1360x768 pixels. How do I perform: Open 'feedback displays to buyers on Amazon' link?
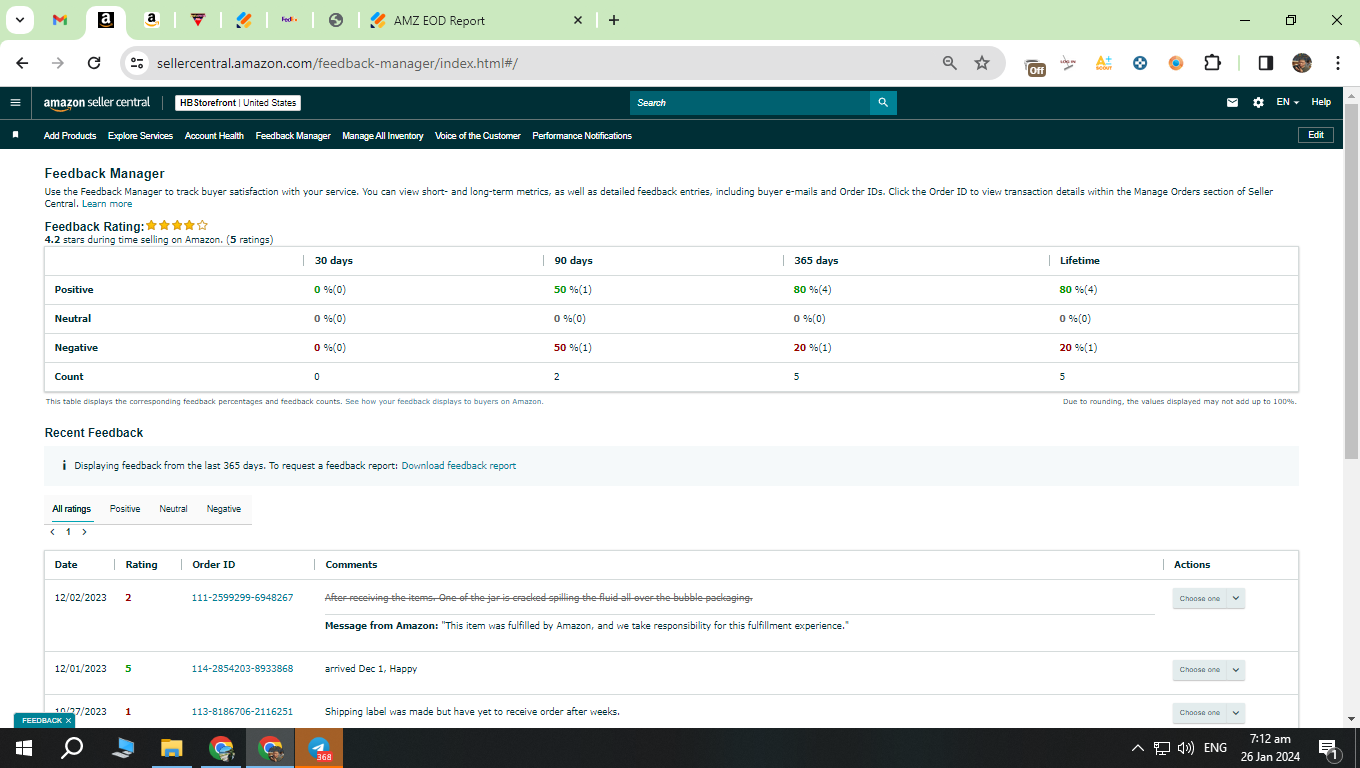click(444, 401)
